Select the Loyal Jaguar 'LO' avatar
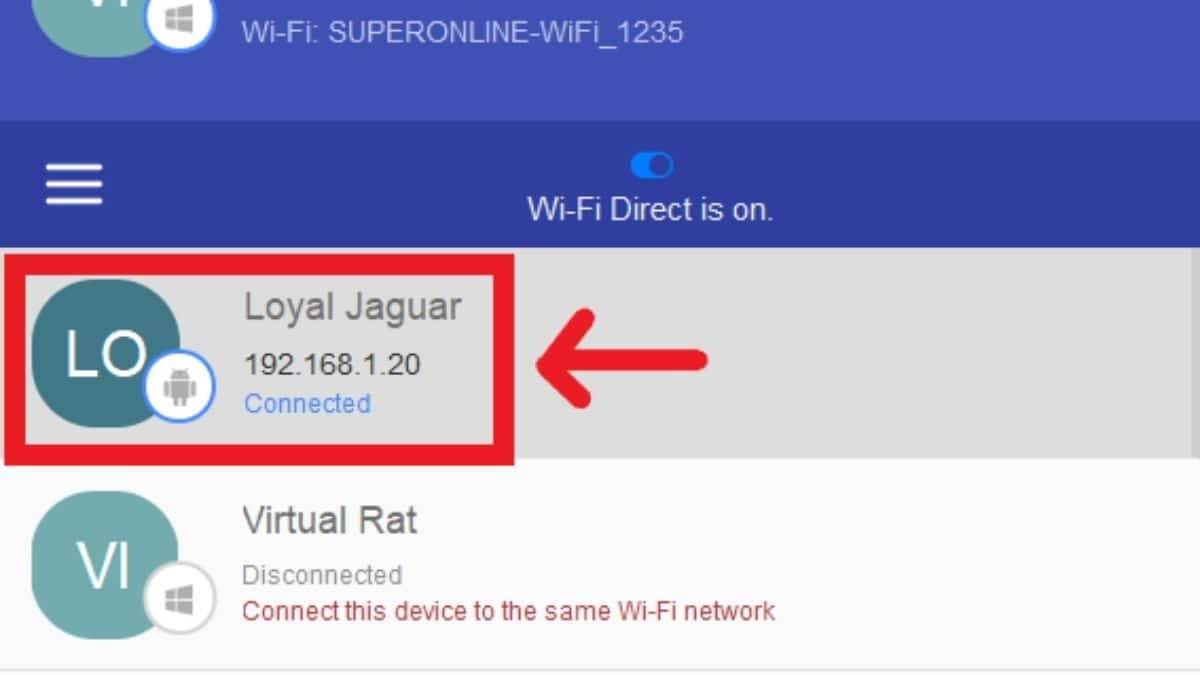 pyautogui.click(x=106, y=354)
